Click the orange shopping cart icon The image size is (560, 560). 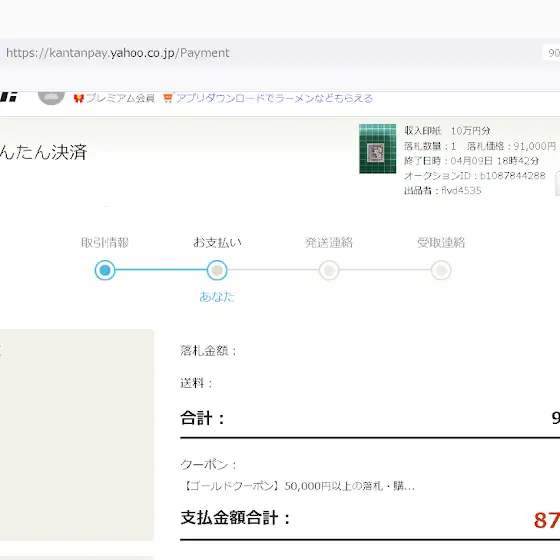[x=168, y=98]
